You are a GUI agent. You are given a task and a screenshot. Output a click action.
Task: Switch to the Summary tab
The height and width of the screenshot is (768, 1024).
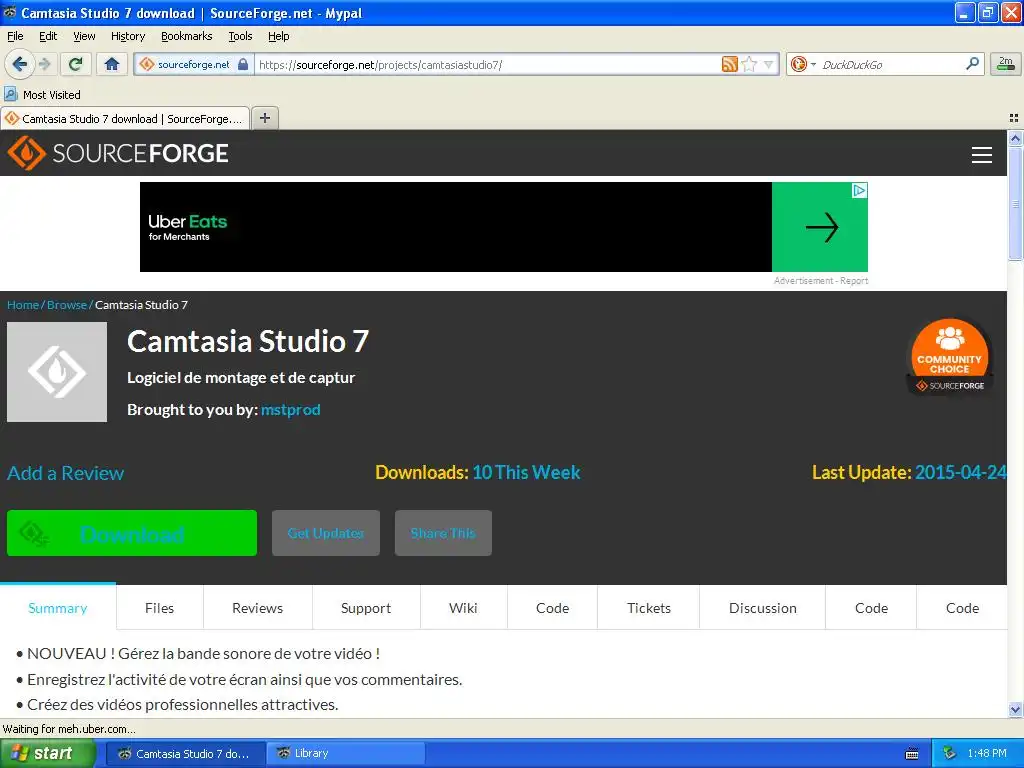point(58,607)
